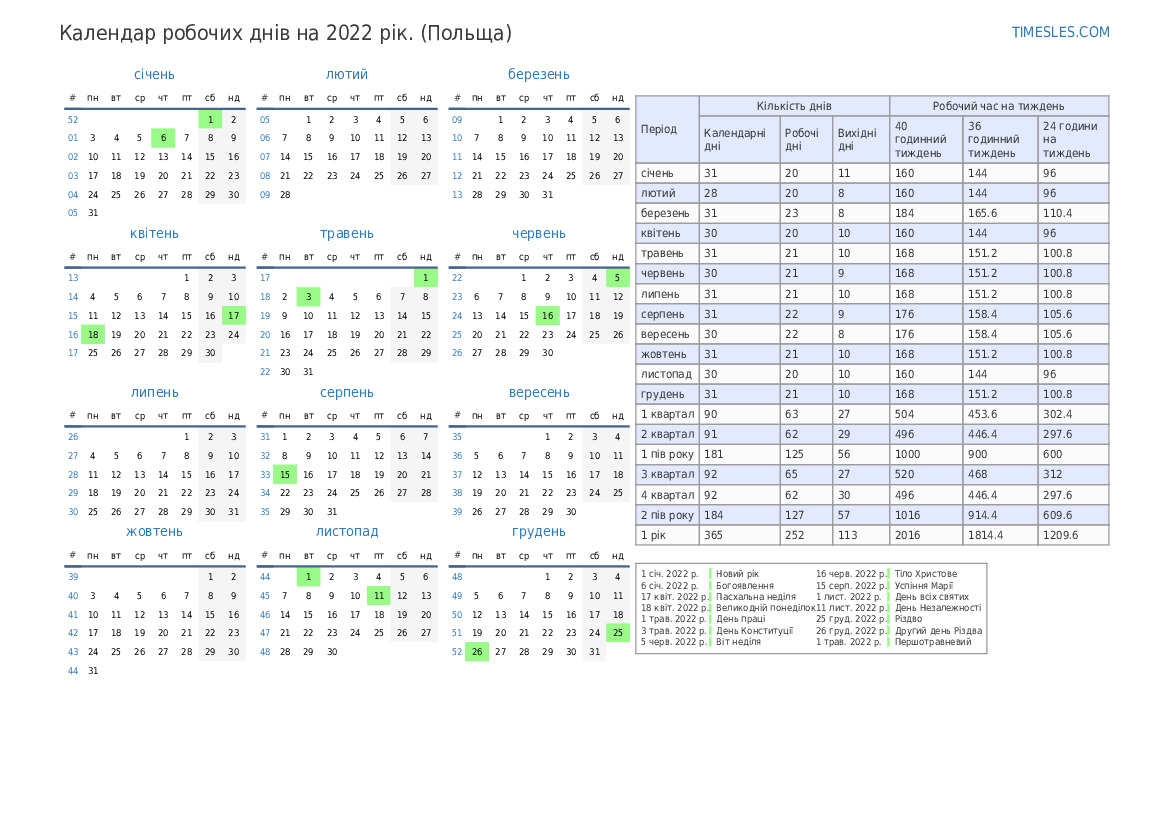This screenshot has width=1169, height=827.
Task: Click the 'День Конституції' legend entry
Action: 754,631
